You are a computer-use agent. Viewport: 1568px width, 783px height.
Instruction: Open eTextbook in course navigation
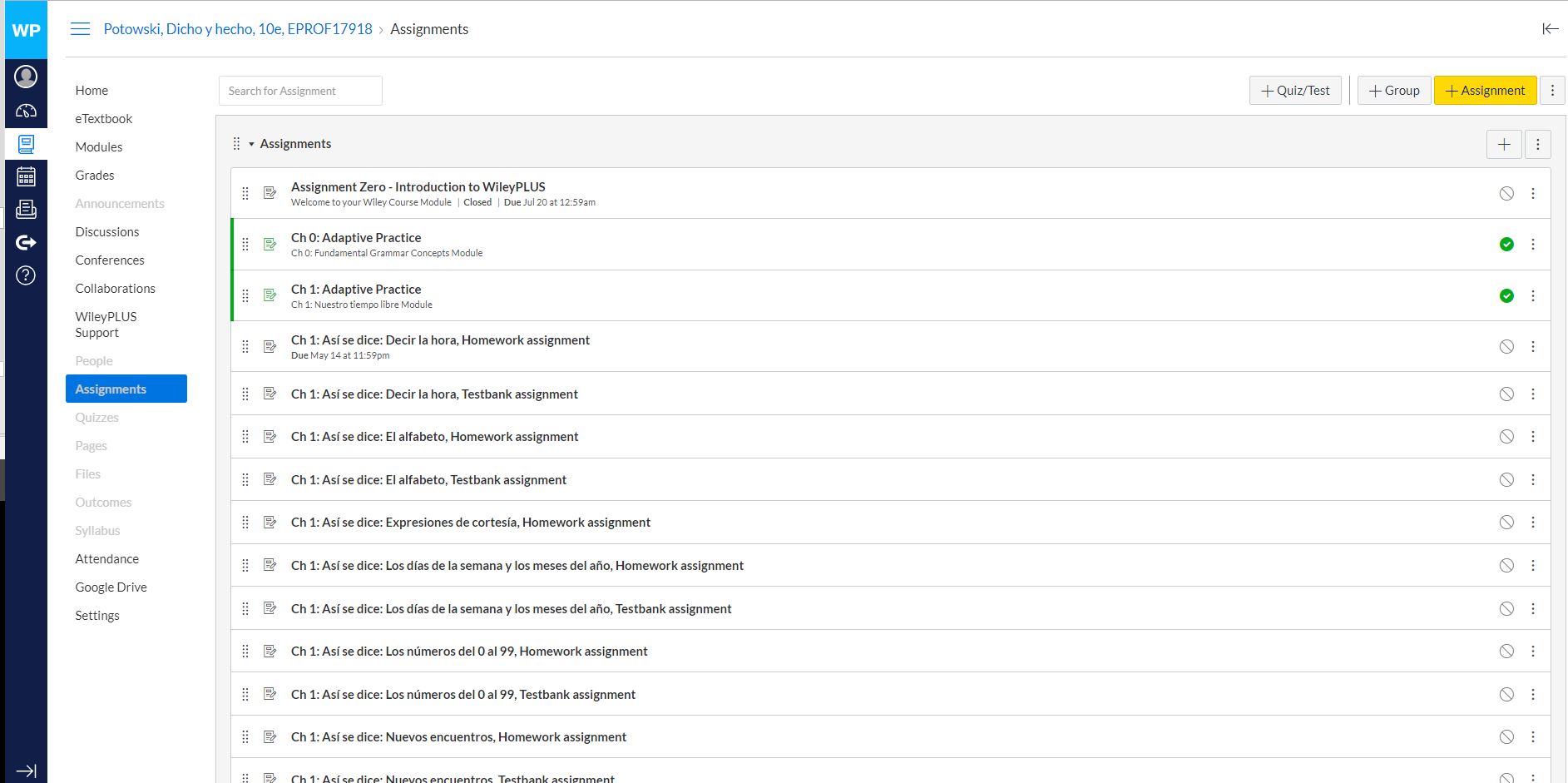[104, 119]
